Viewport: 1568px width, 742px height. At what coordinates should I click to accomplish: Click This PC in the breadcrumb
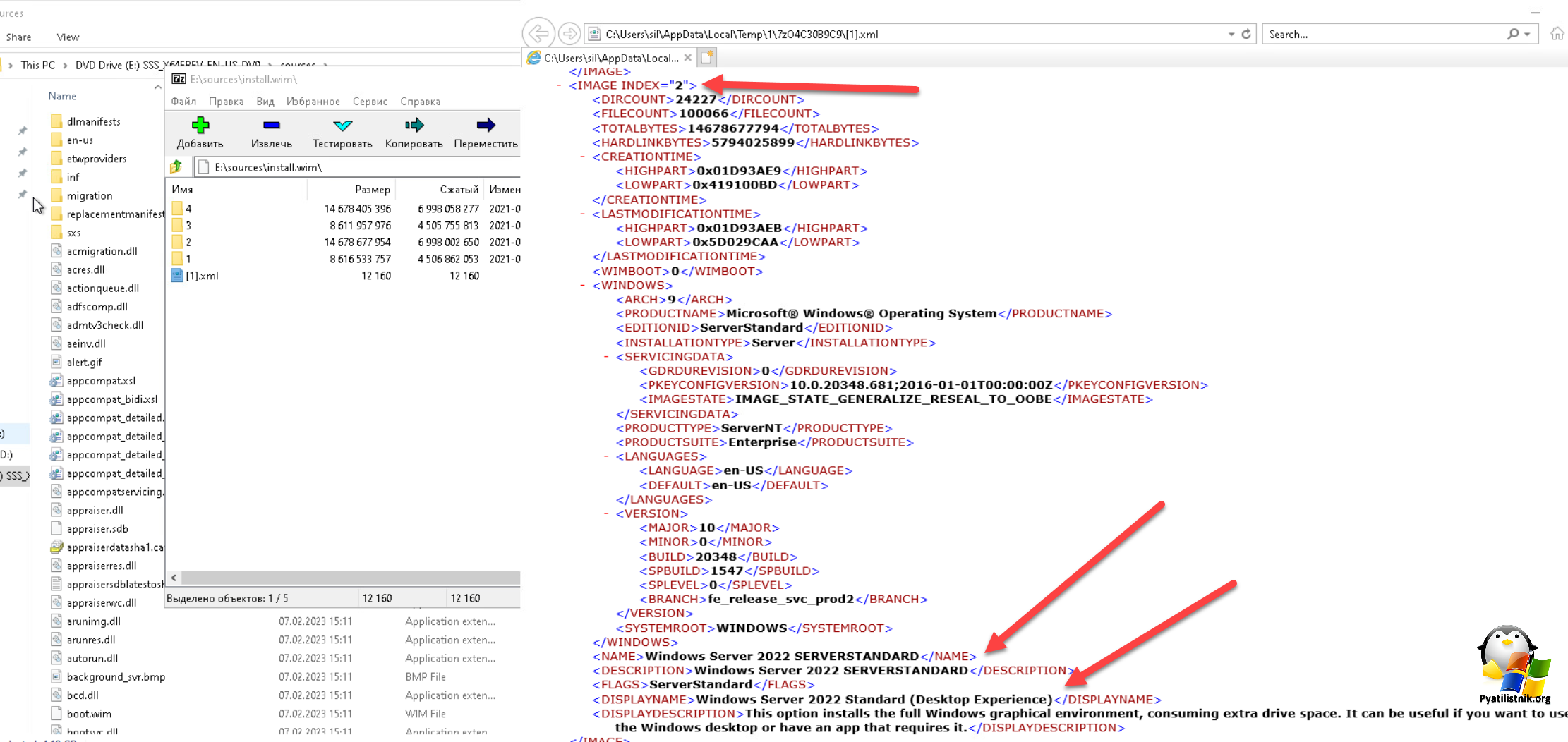38,65
